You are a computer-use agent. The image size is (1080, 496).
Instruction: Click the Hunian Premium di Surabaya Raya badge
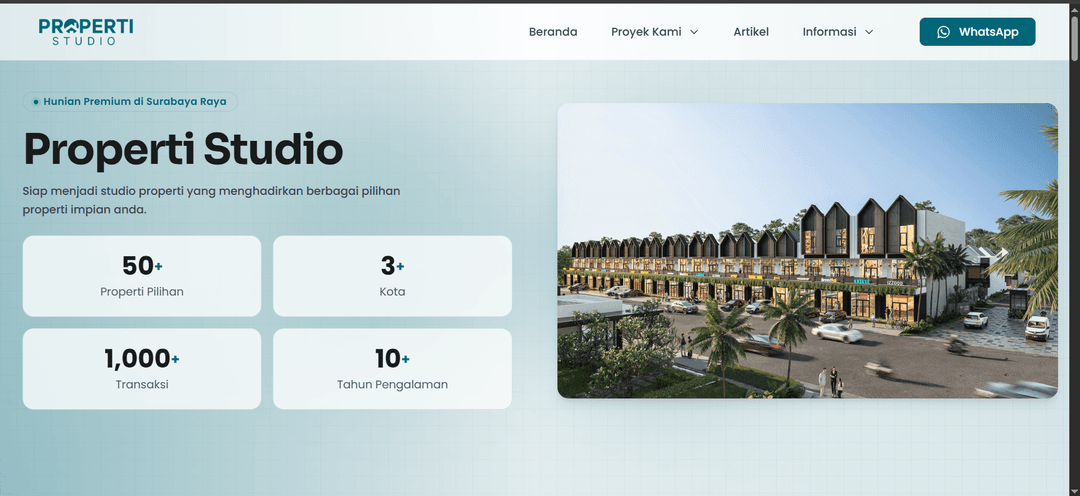click(x=130, y=102)
